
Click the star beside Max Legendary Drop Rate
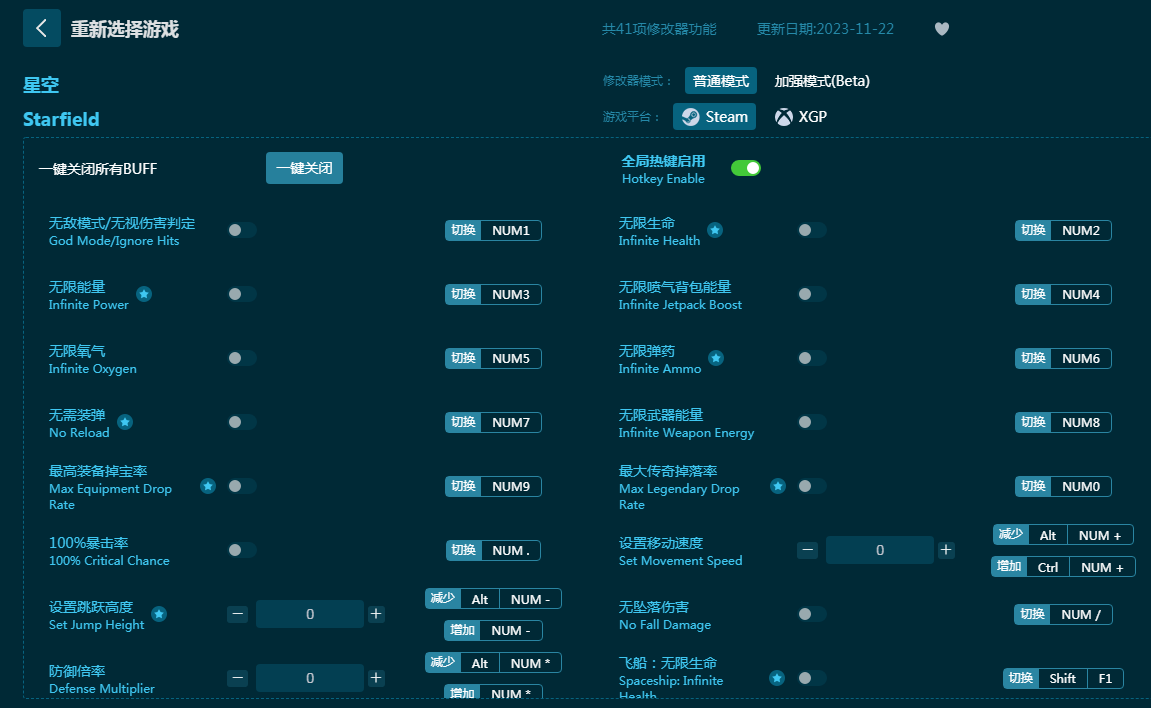777,486
